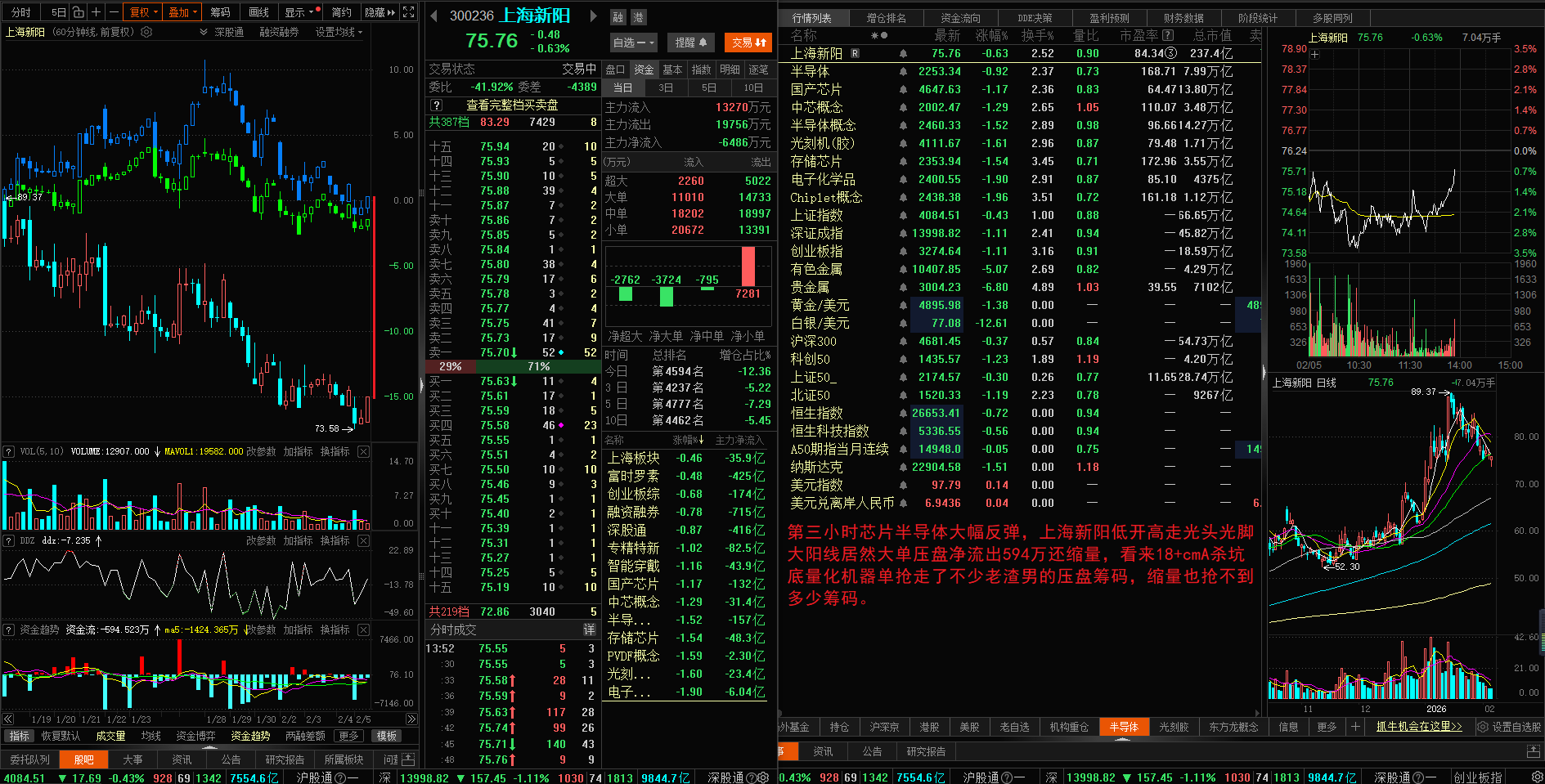Click the right scroll arrow below the date axis
This screenshot has width=1545, height=784.
coord(411,719)
